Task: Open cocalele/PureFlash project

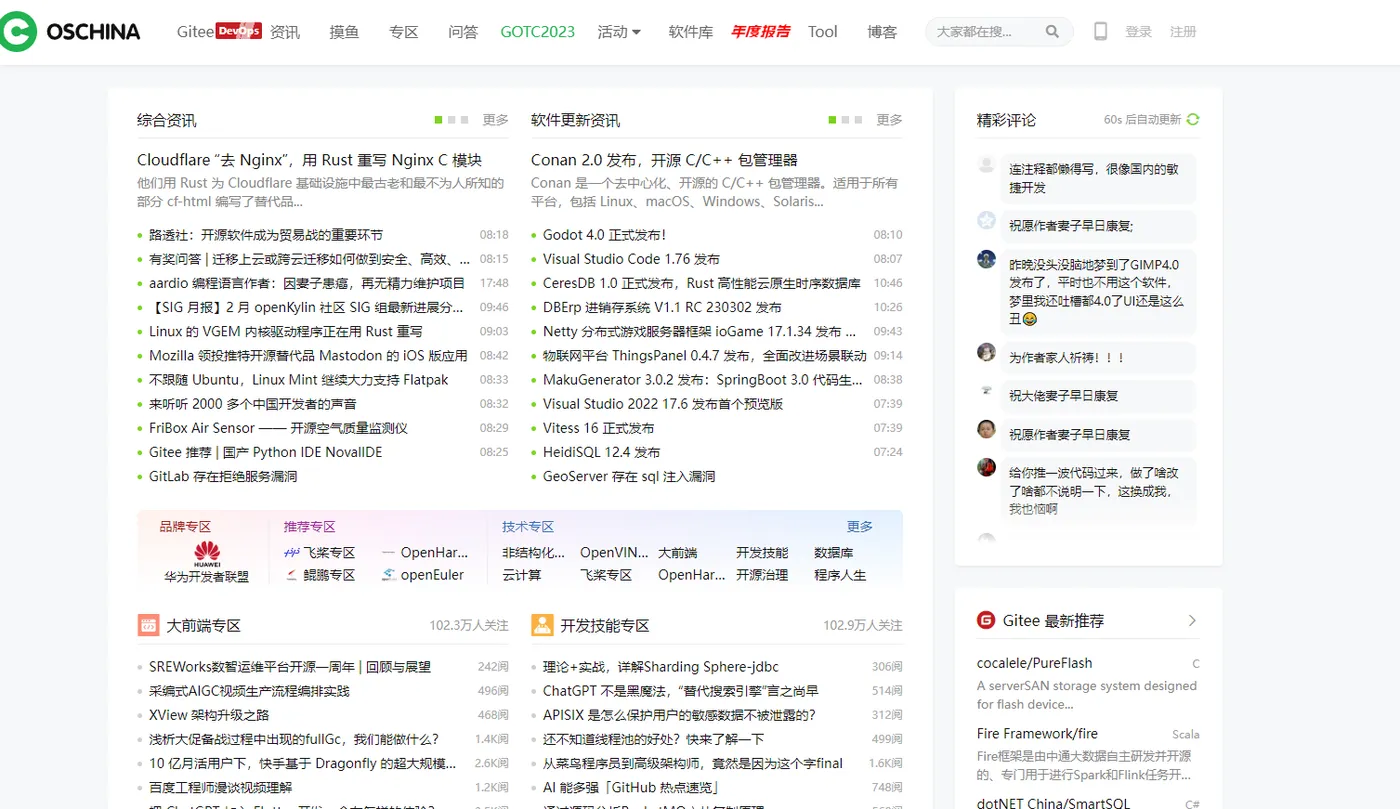Action: point(1034,663)
